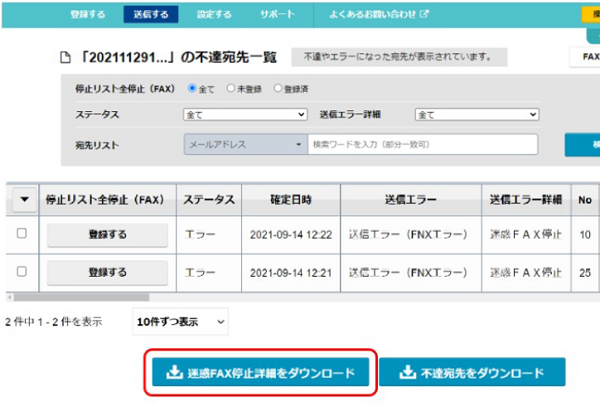600x411 pixels.
Task: Expand the 送信エラー詳細 dropdown
Action: pyautogui.click(x=477, y=114)
